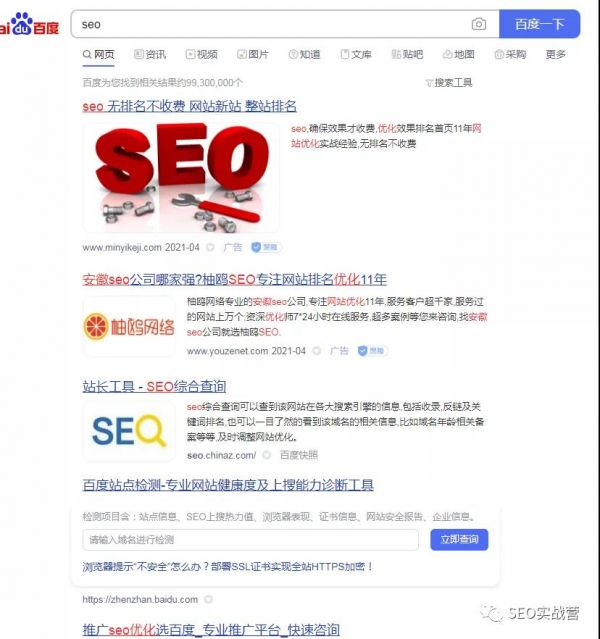Click the domain input field 请输入域名进行检测
Viewport: 600px width, 639px height.
(x=250, y=540)
